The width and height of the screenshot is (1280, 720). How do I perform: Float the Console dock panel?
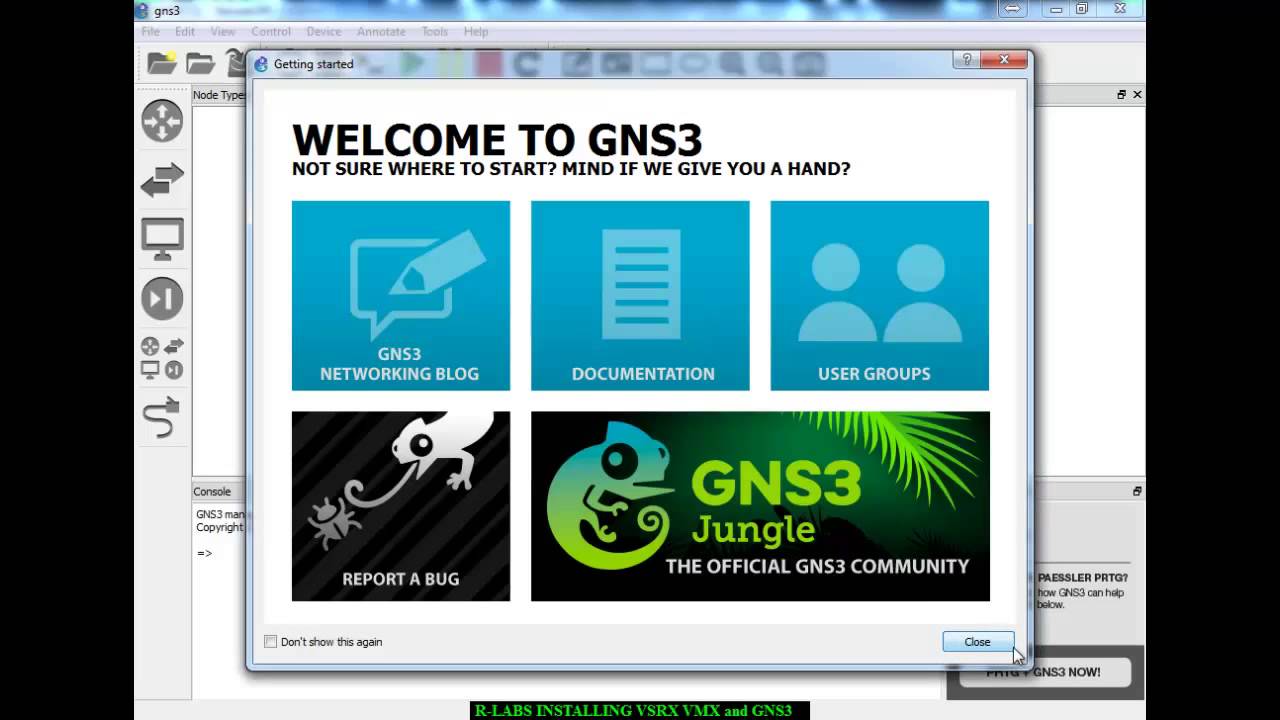(x=1137, y=491)
